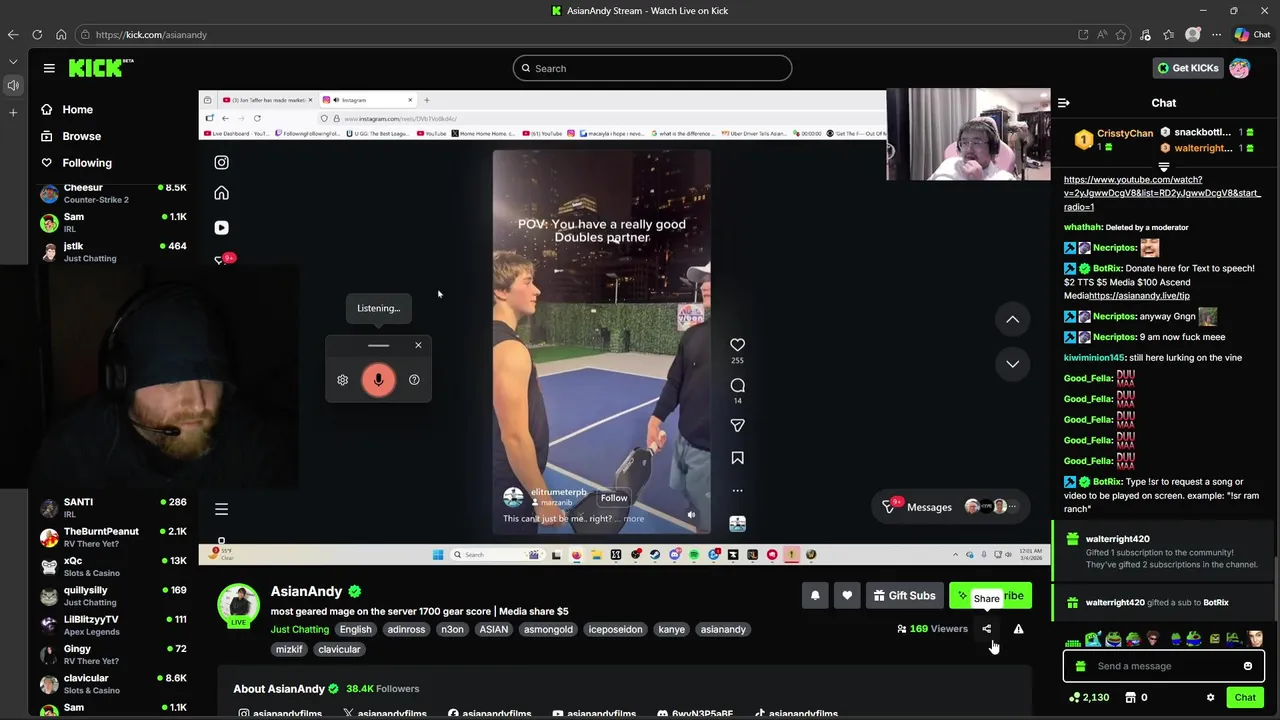1280x720 pixels.
Task: Open jstlk's Just Chatting channel
Action: pyautogui.click(x=113, y=252)
